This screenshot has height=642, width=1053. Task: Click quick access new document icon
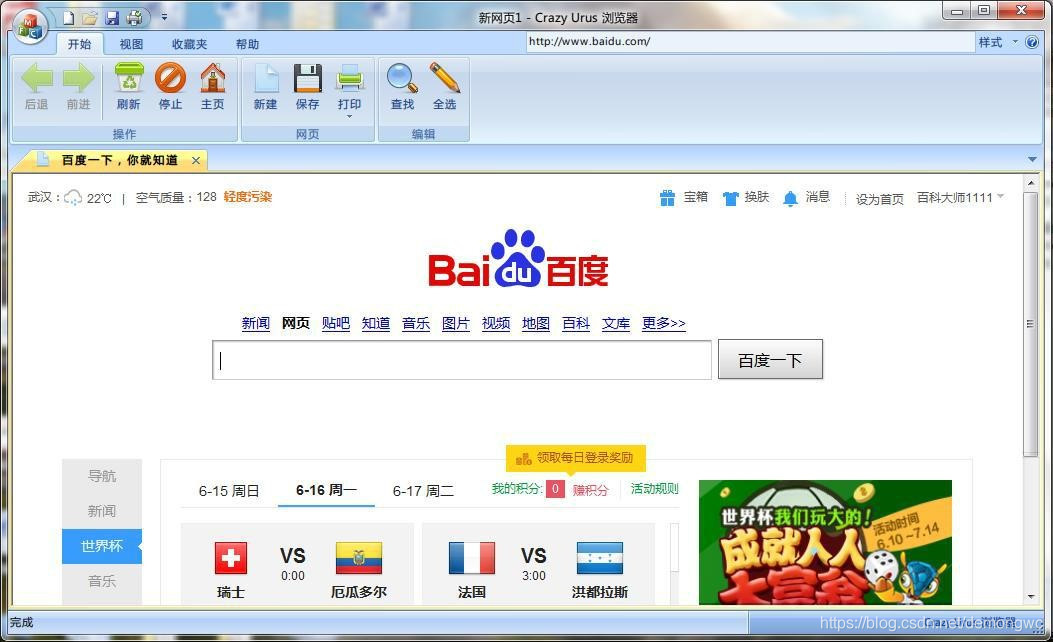[x=68, y=17]
